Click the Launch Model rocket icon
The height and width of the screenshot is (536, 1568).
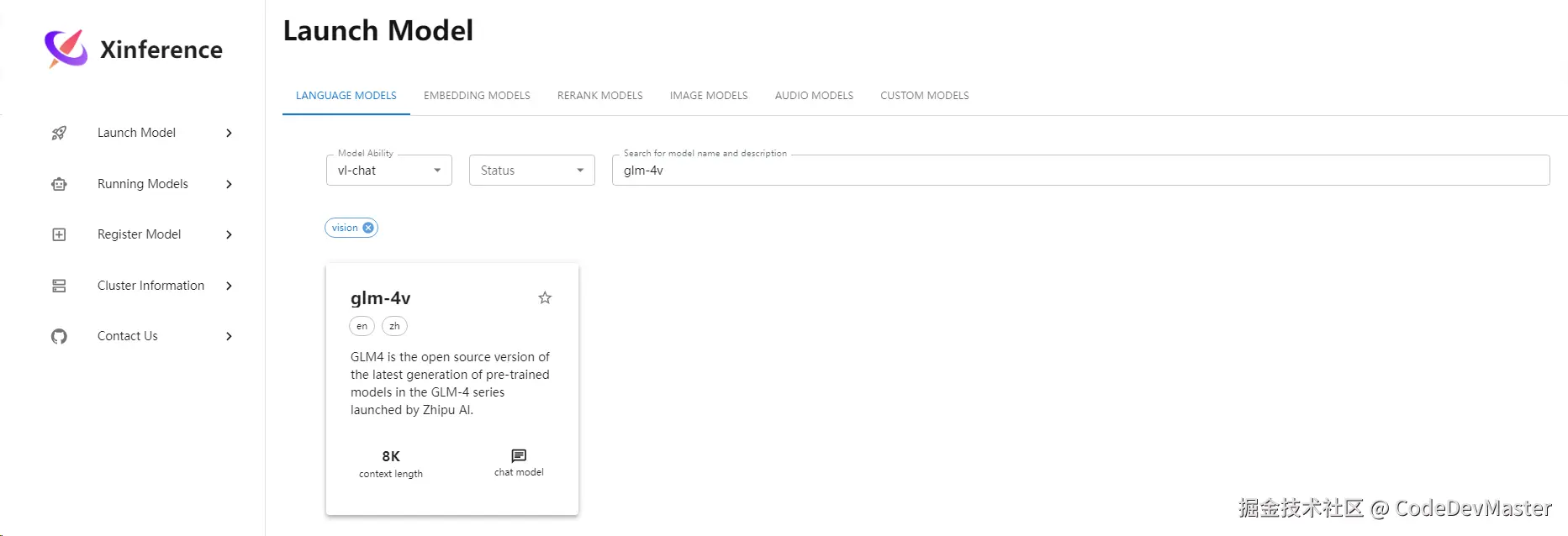click(59, 133)
